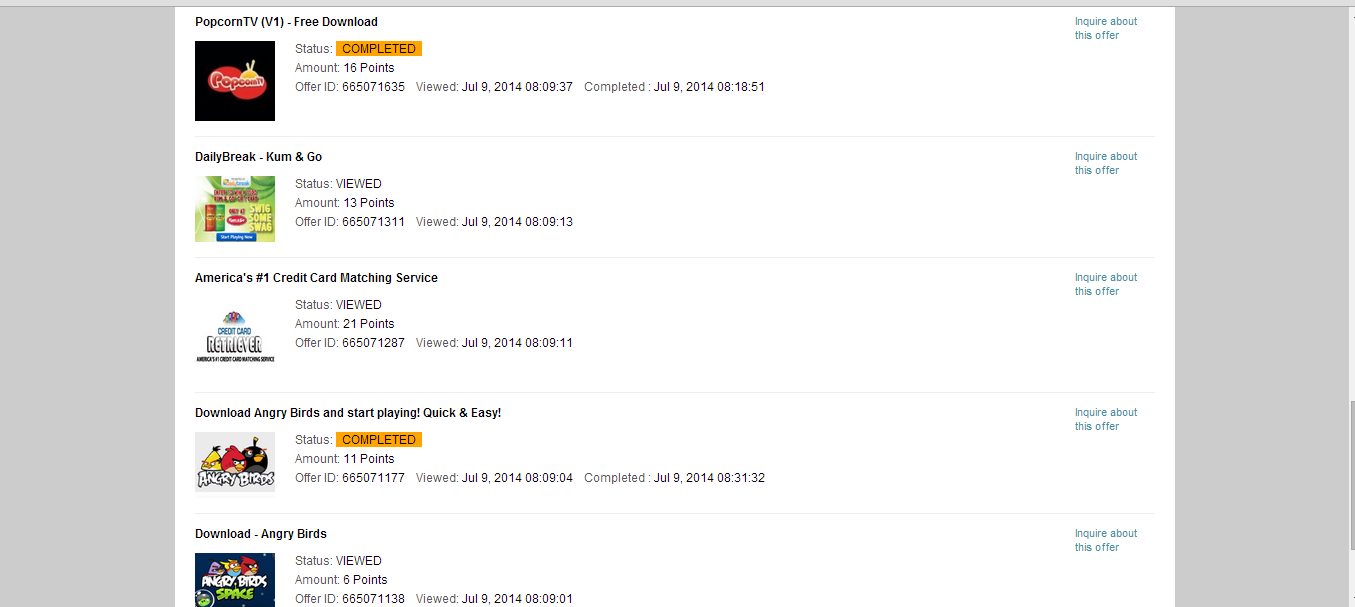Inquire about the DailyBreak Kum & Go offer
The height and width of the screenshot is (607, 1355).
(x=1106, y=163)
